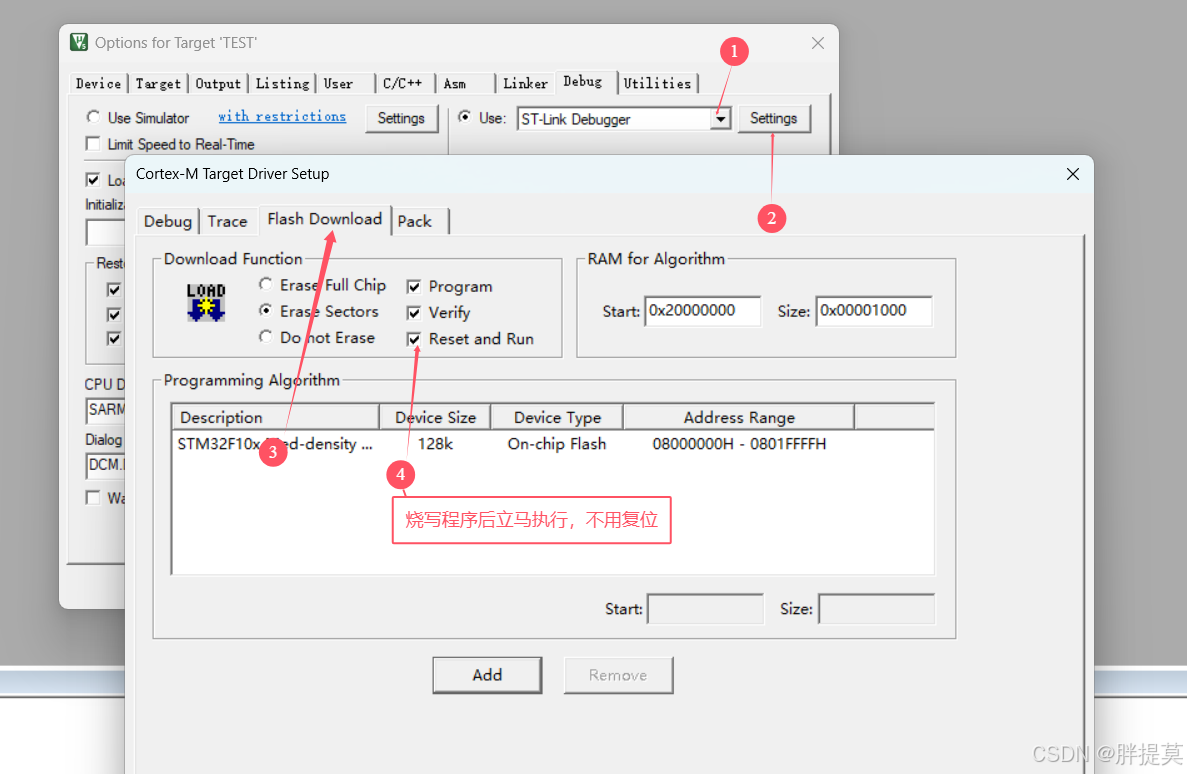This screenshot has height=774, width=1187.
Task: Select the Use Simulator radio button
Action: [93, 117]
